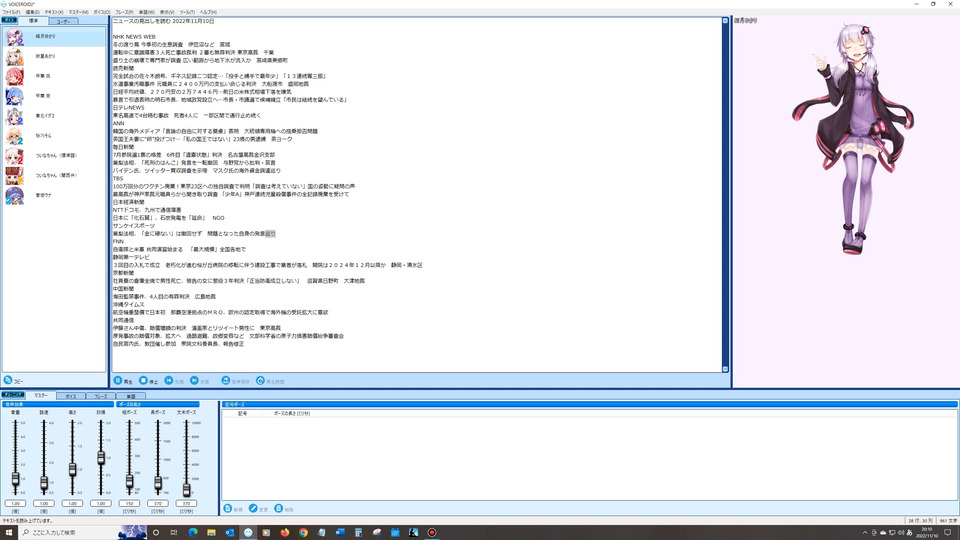
Task: Click the 新規 new symbol pause icon
Action: [x=228, y=509]
